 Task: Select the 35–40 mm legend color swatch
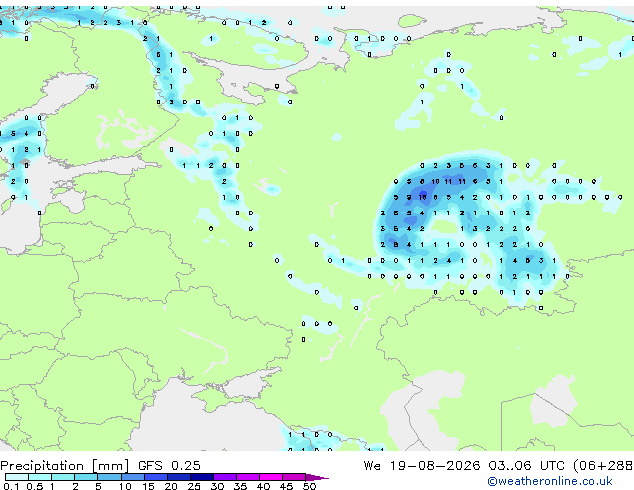[248, 477]
